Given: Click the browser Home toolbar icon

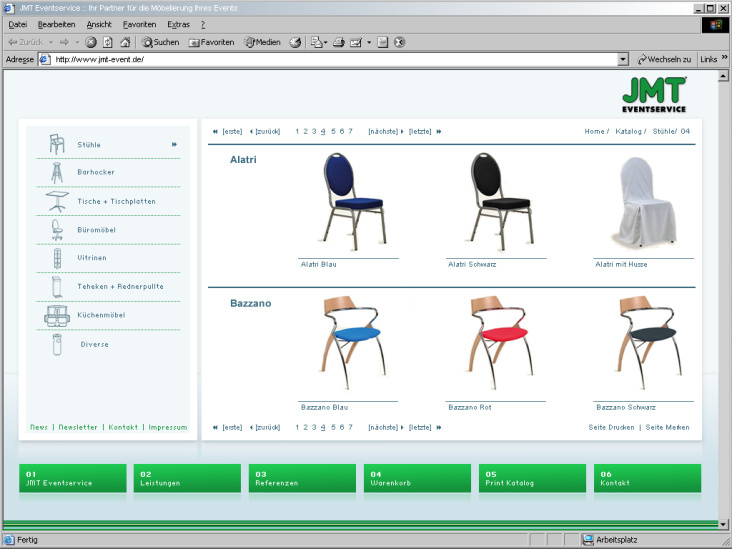Looking at the screenshot, I should [x=125, y=42].
